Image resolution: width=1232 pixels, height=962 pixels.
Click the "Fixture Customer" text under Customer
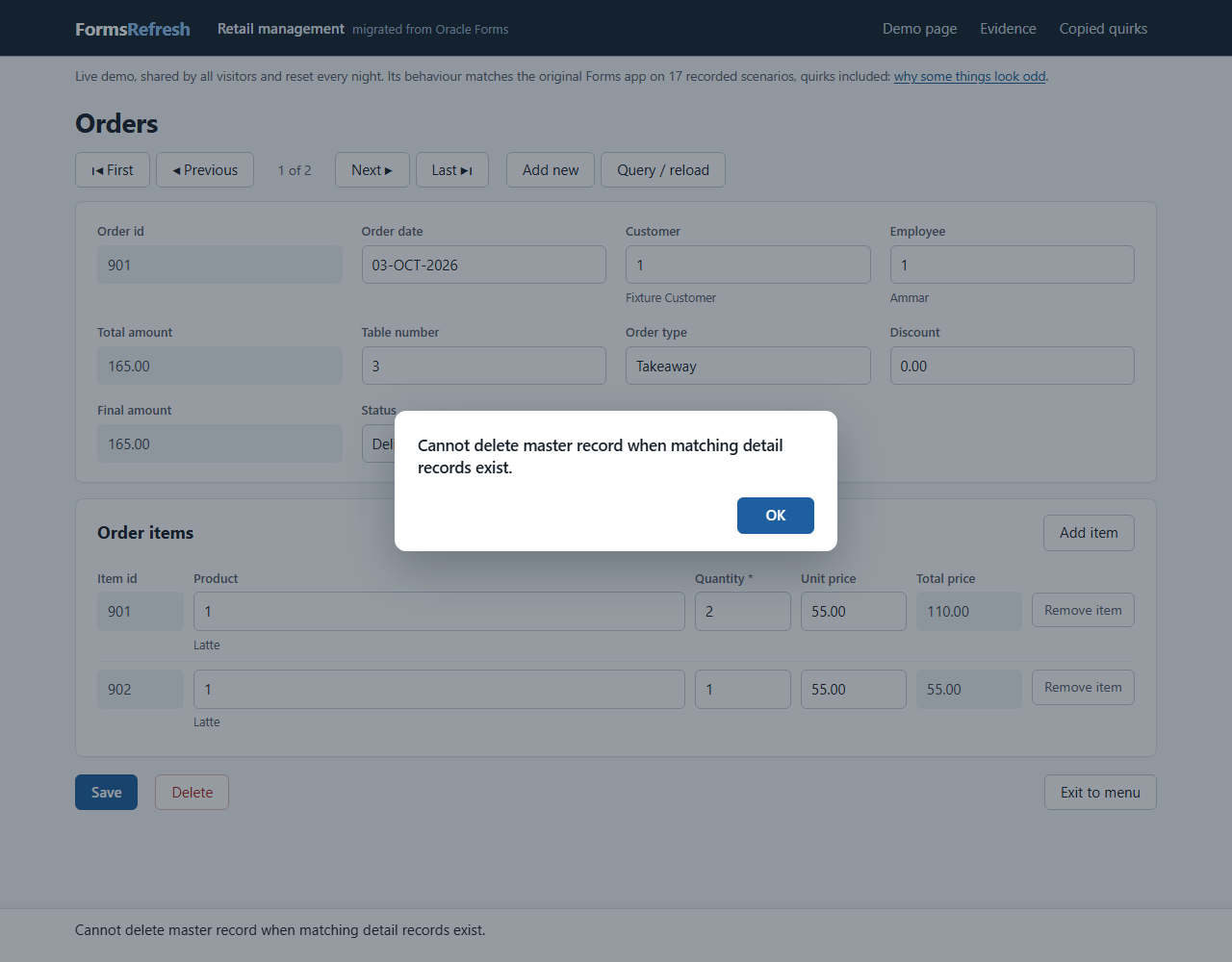(671, 298)
